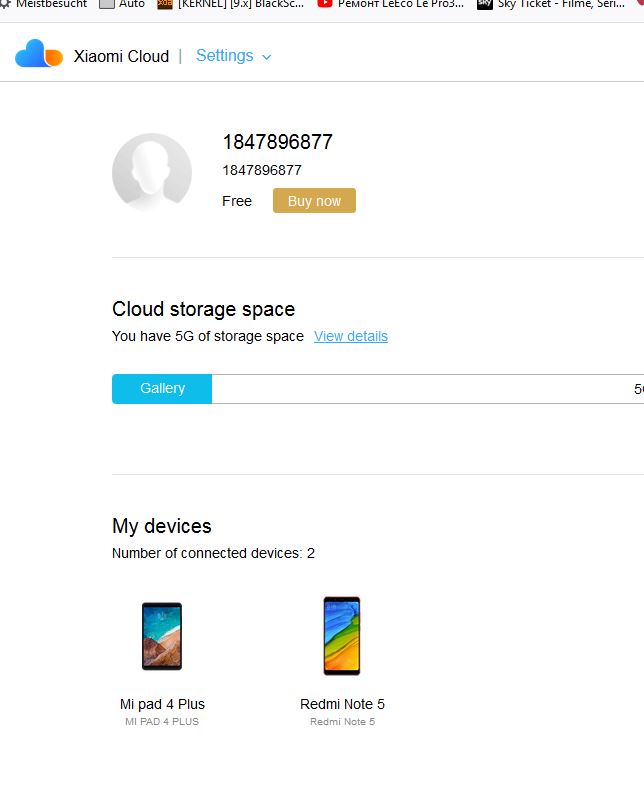This screenshot has width=644, height=792.
Task: Click the Xiaomi Cloud logo icon
Action: (x=39, y=54)
